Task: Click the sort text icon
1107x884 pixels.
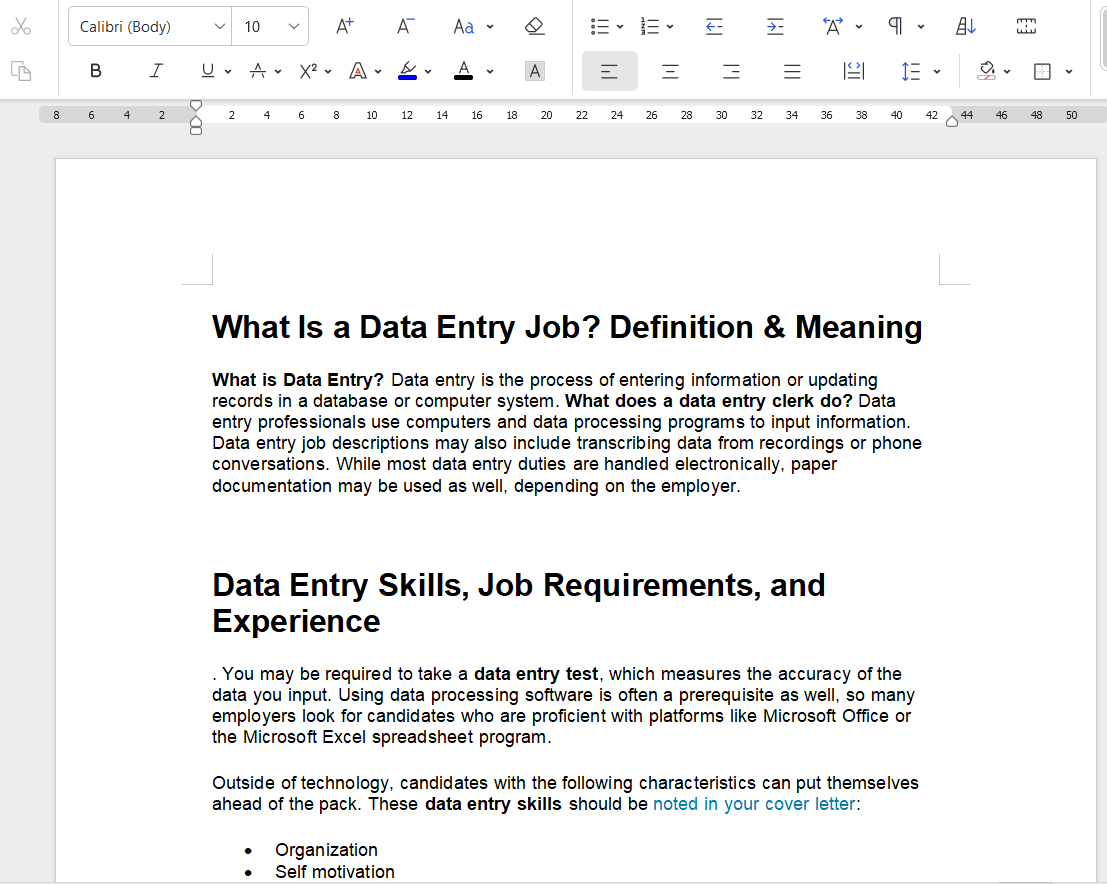Action: coord(966,27)
